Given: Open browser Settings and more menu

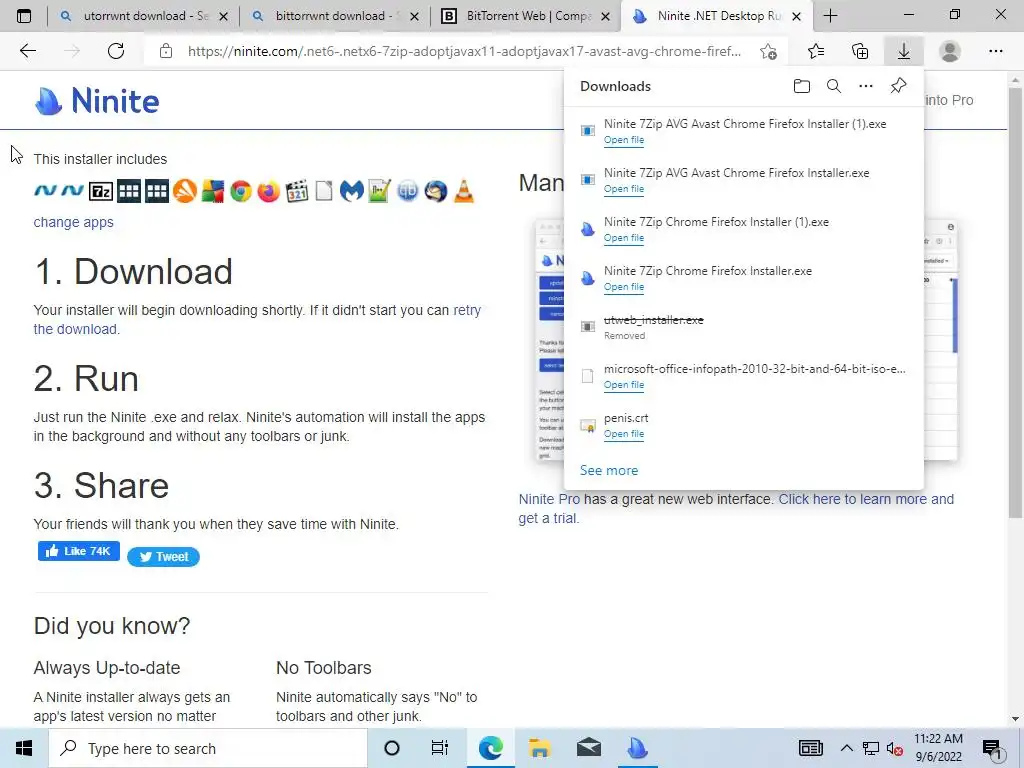Looking at the screenshot, I should [x=996, y=51].
